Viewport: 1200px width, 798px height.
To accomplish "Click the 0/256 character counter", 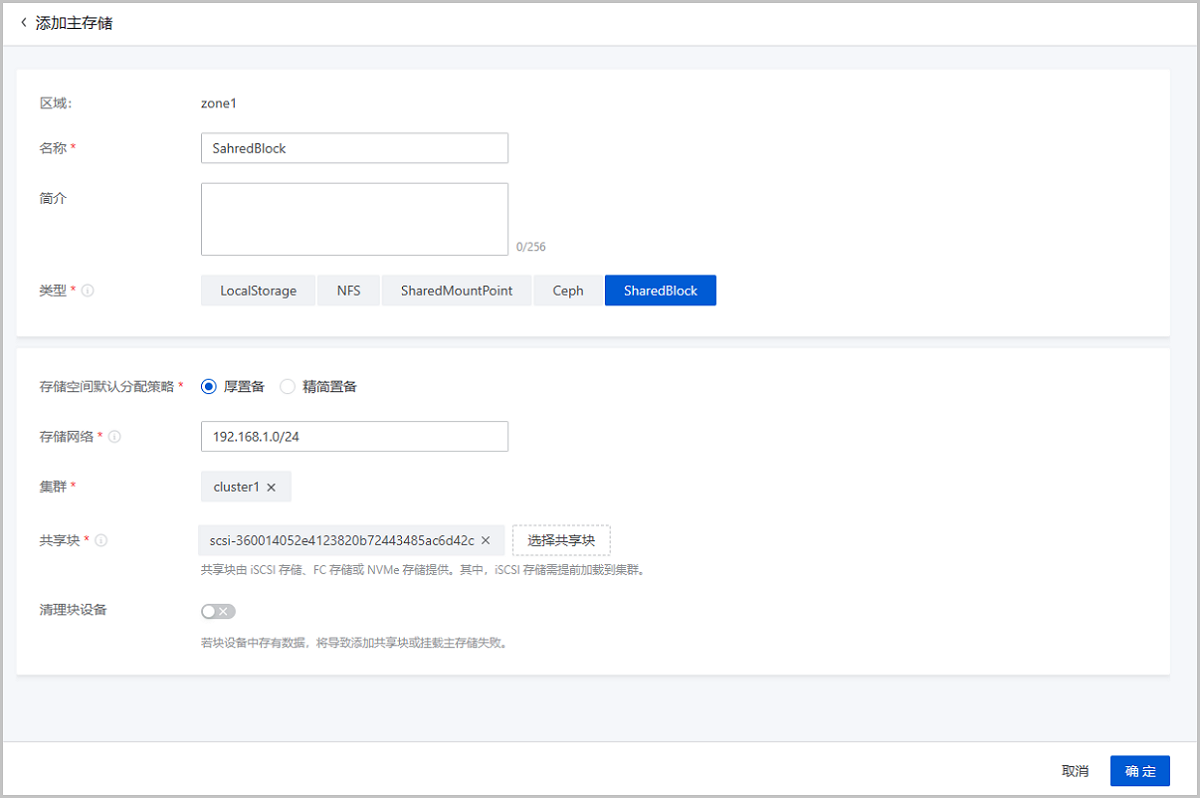I will pyautogui.click(x=535, y=246).
